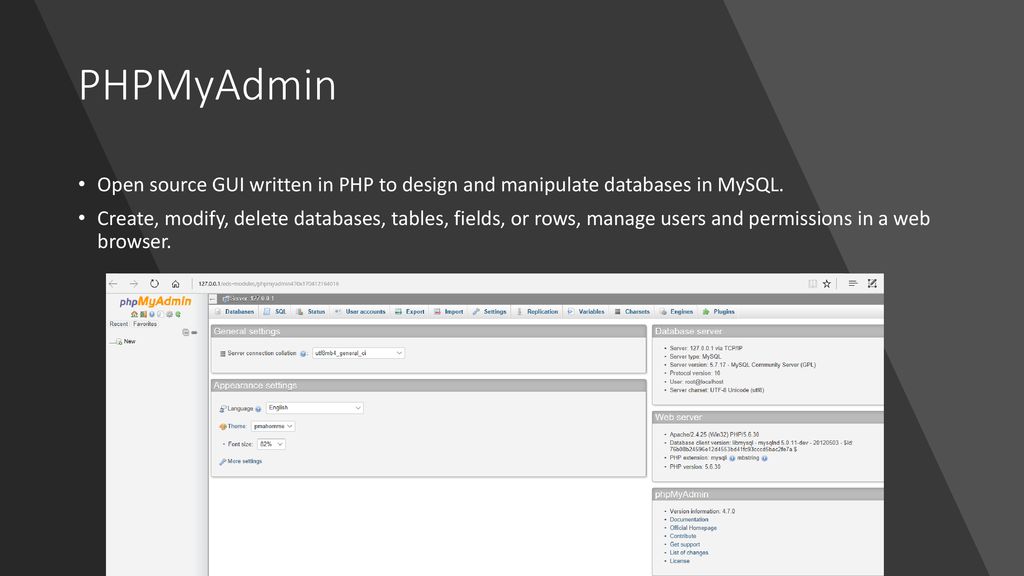Open the Theme dropdown showing pmahomme
The image size is (1024, 576).
[x=273, y=426]
